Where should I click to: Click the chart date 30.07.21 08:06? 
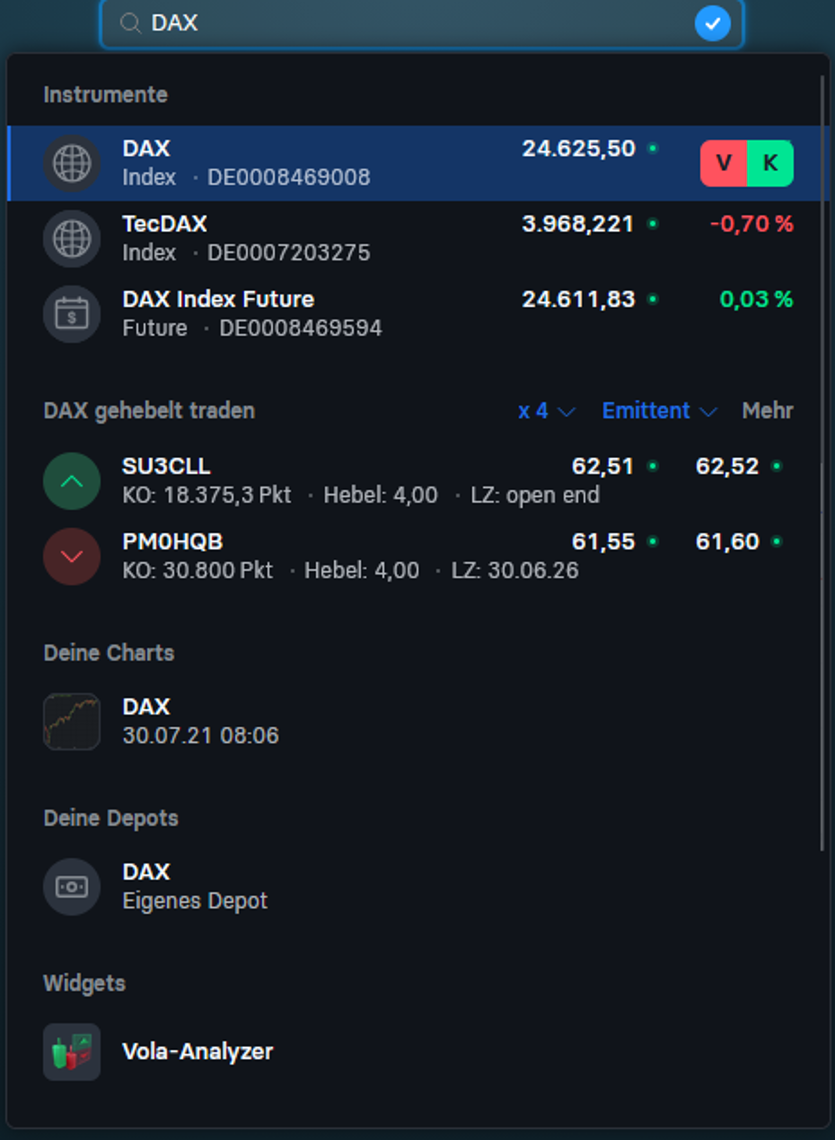[201, 736]
